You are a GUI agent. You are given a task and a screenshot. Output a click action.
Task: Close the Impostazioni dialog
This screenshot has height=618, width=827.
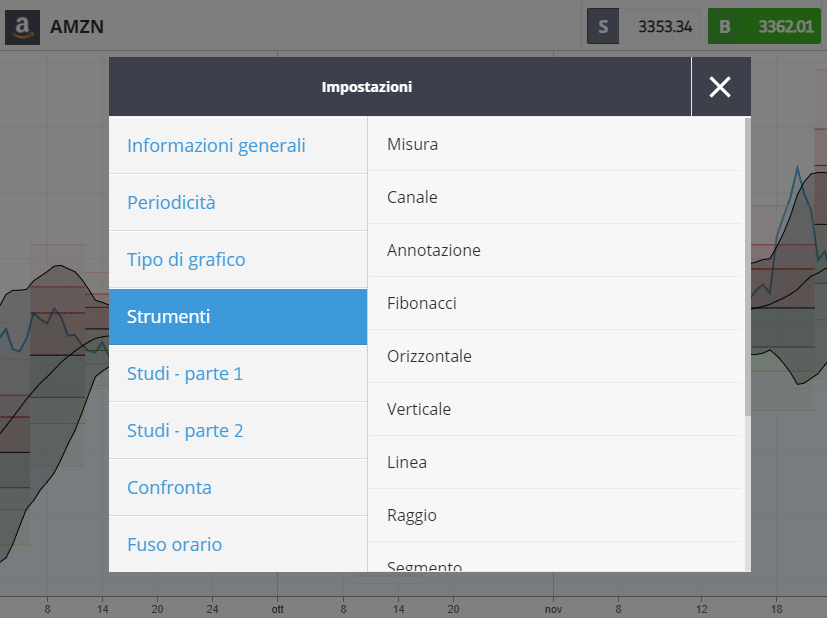pos(720,87)
